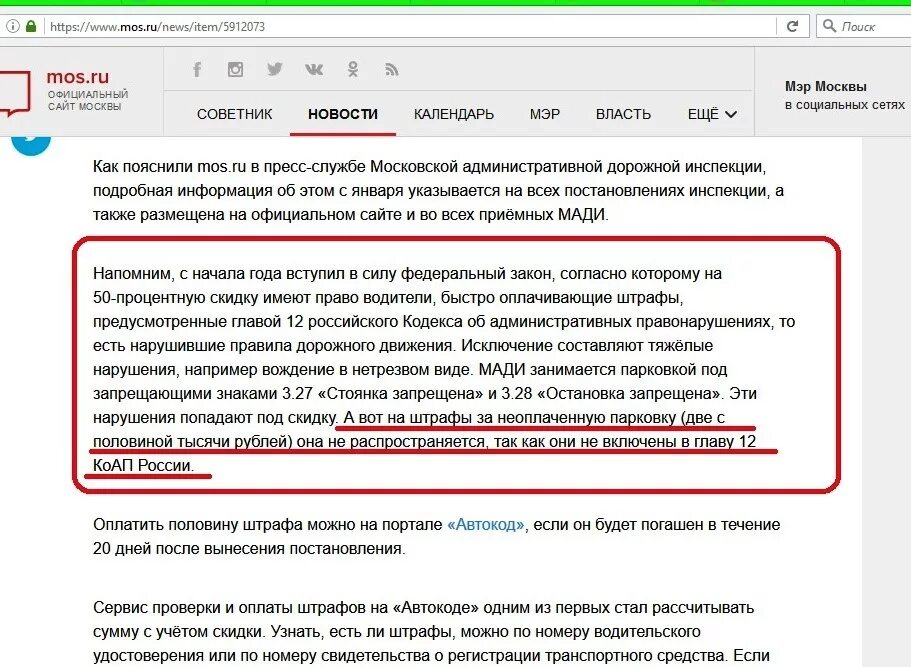The height and width of the screenshot is (667, 911).
Task: Click the magnifier icon in search box
Action: tap(830, 26)
